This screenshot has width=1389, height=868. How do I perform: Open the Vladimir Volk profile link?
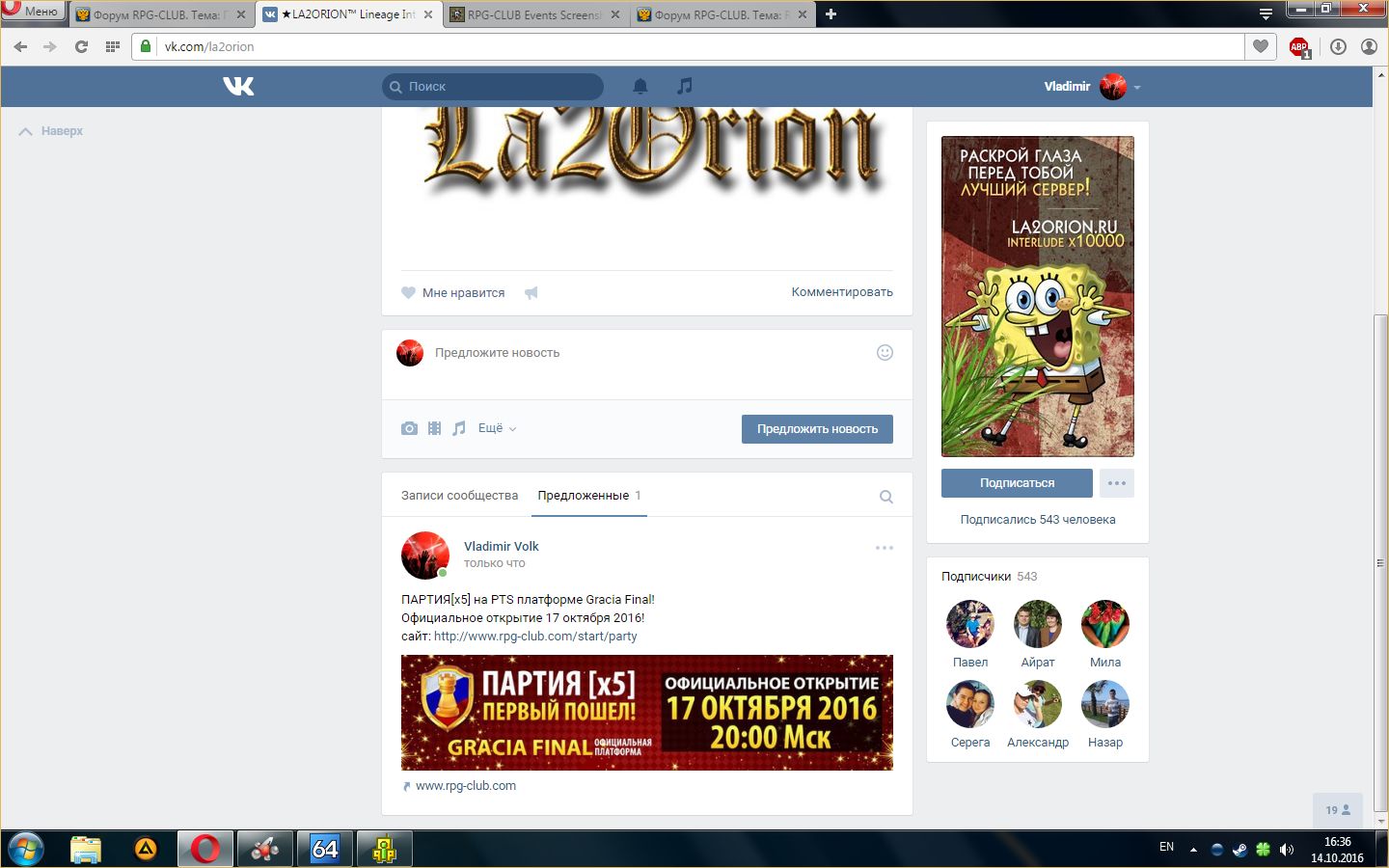pos(502,546)
